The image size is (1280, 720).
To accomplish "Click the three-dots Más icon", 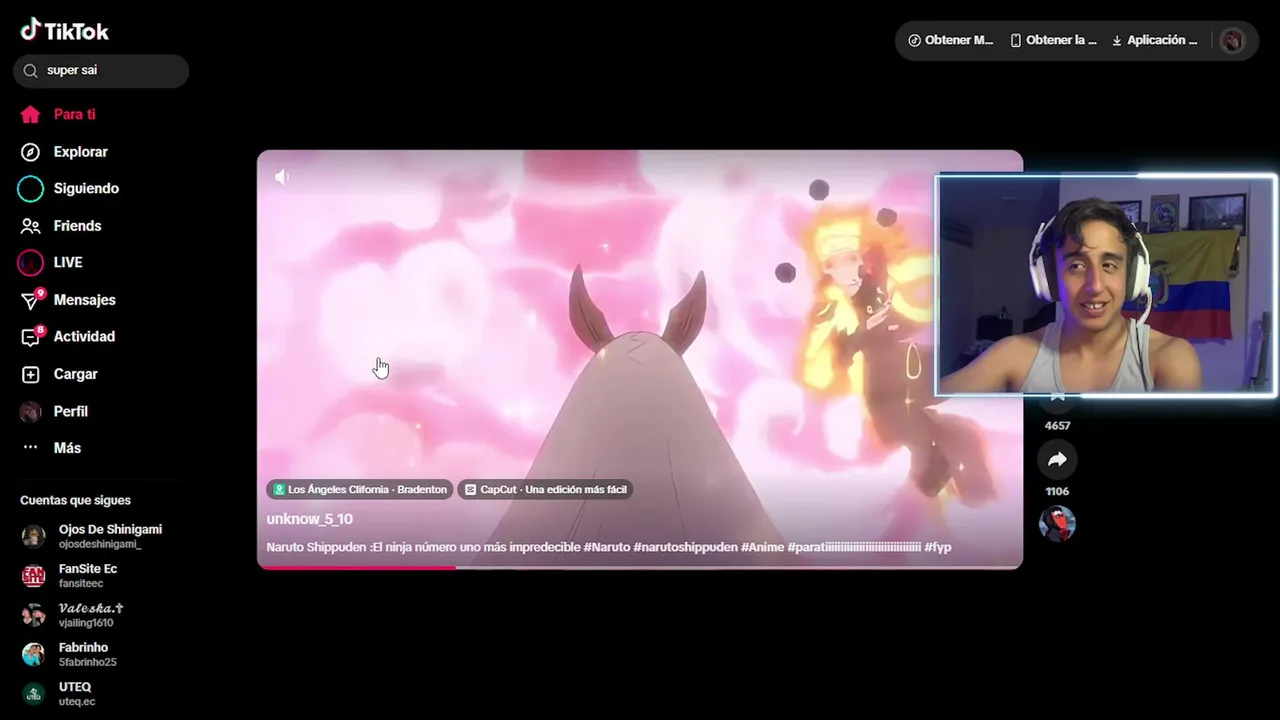I will click(x=31, y=448).
